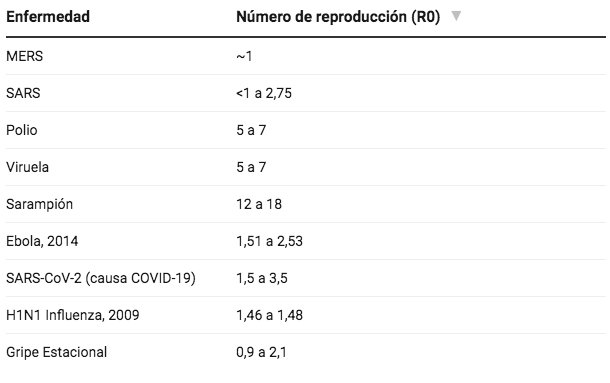Click the H1N1 Influenza, 2009 entry
610x383 pixels.
73,315
